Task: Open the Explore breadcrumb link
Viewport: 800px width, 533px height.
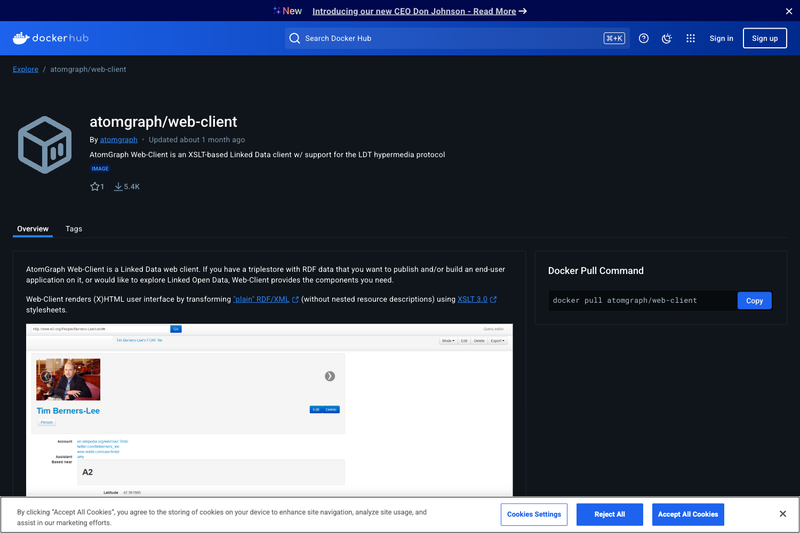Action: tap(26, 69)
